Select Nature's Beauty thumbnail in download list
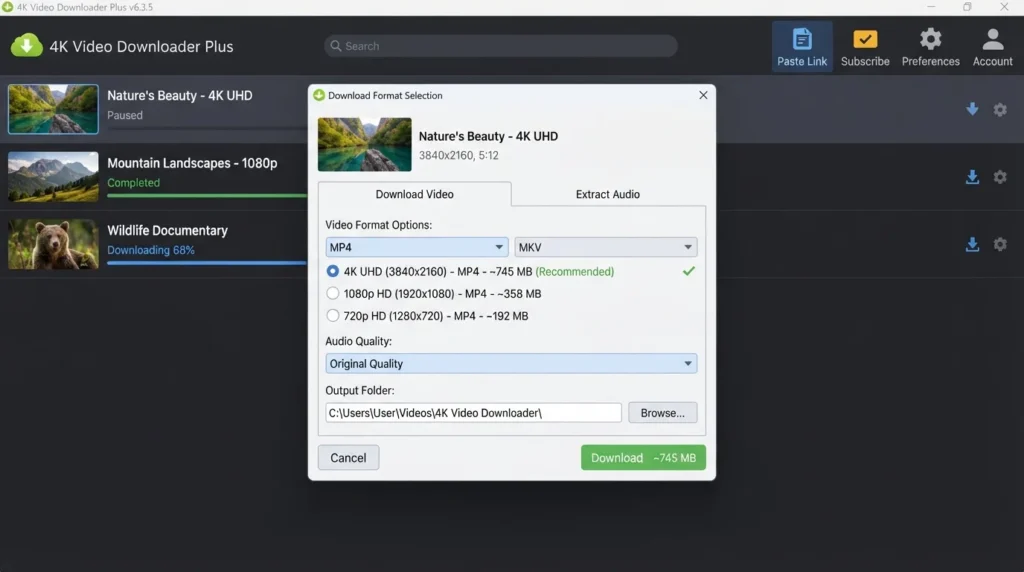The height and width of the screenshot is (572, 1024). coord(53,109)
